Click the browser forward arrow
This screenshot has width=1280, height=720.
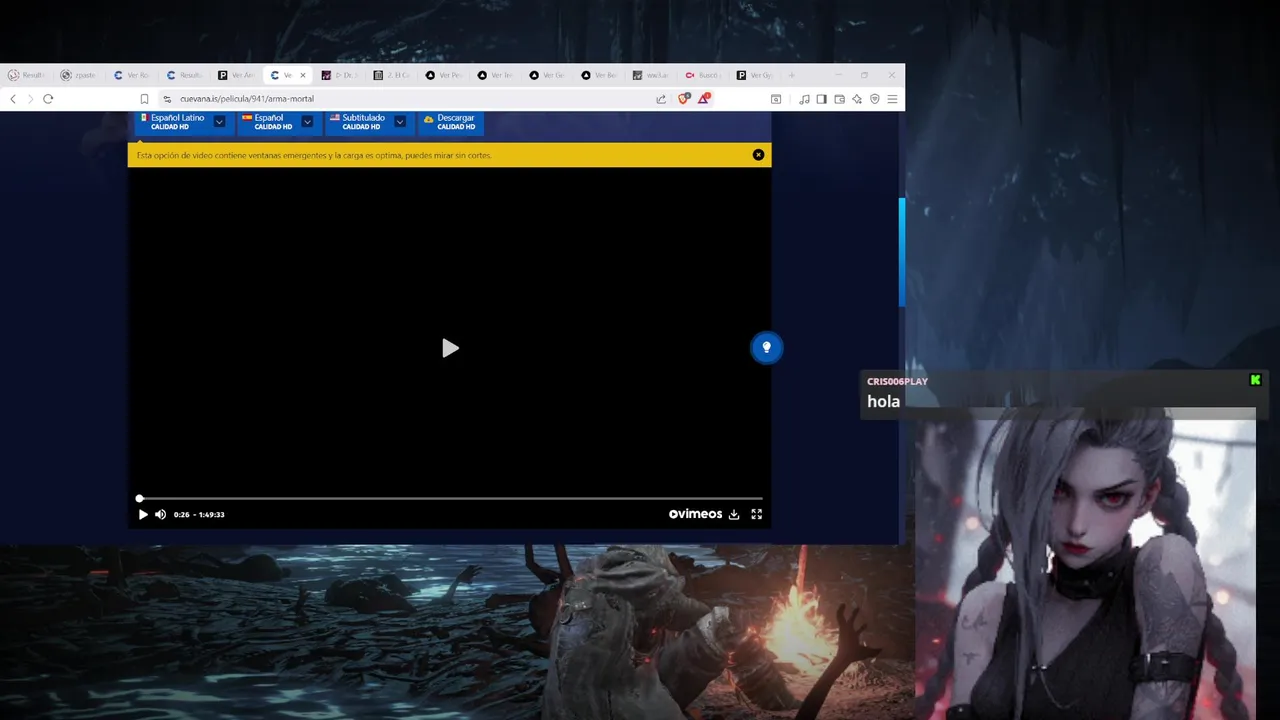(x=30, y=99)
